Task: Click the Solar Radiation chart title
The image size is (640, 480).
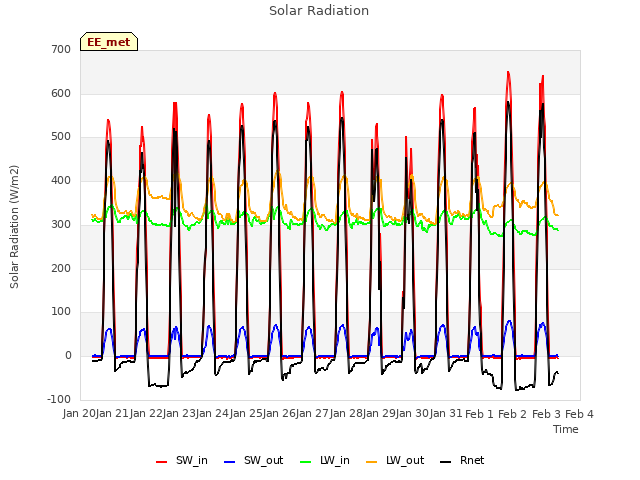Action: pyautogui.click(x=319, y=11)
